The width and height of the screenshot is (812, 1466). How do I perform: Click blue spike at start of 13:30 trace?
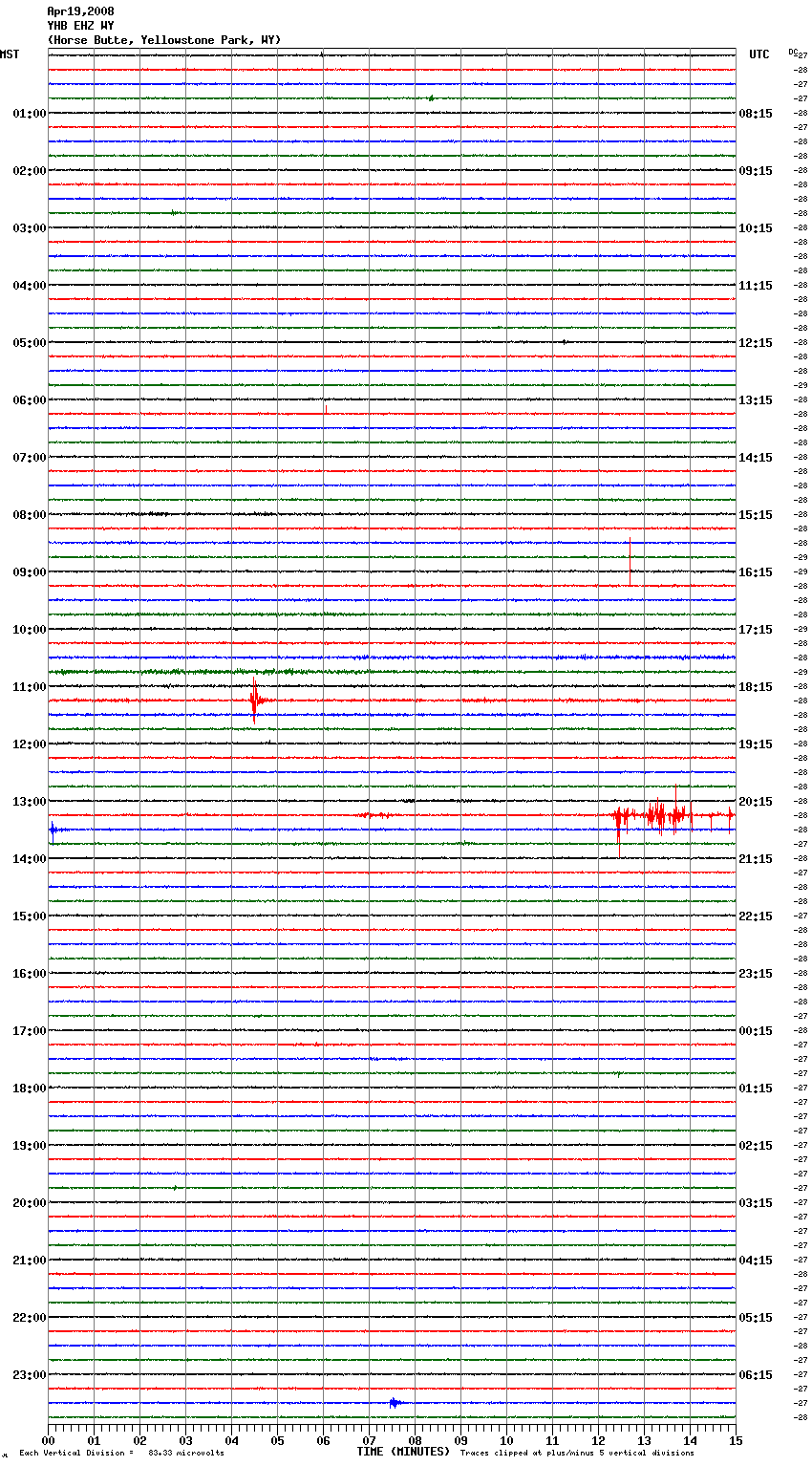point(53,830)
